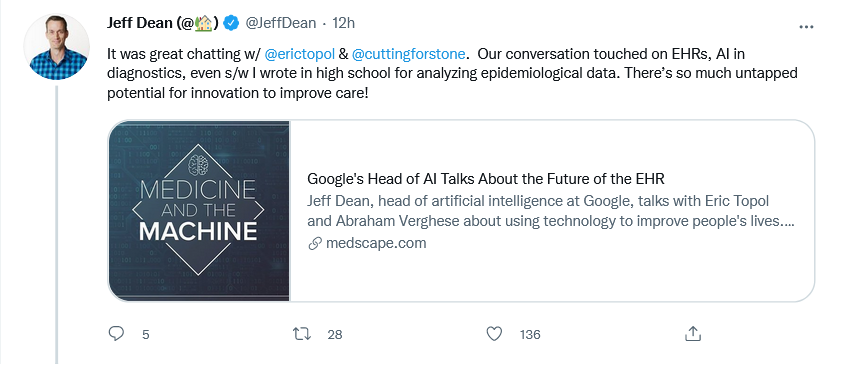This screenshot has width=849, height=366.
Task: Follow the medscape.com link
Action: click(x=376, y=243)
